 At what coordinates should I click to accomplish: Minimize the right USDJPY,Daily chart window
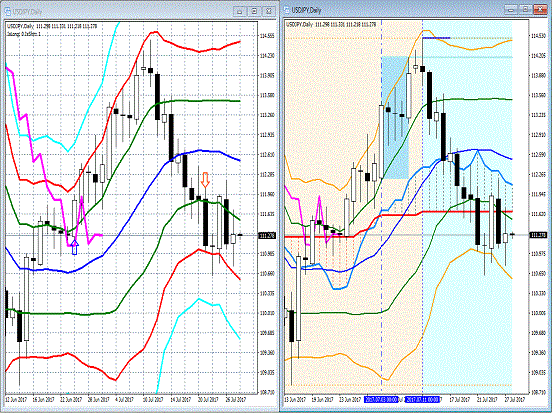(511, 10)
